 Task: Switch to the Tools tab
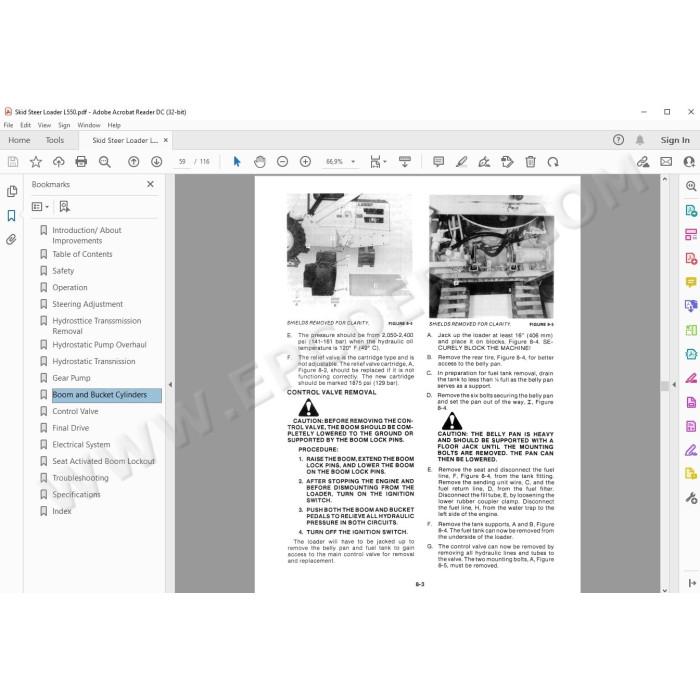55,140
